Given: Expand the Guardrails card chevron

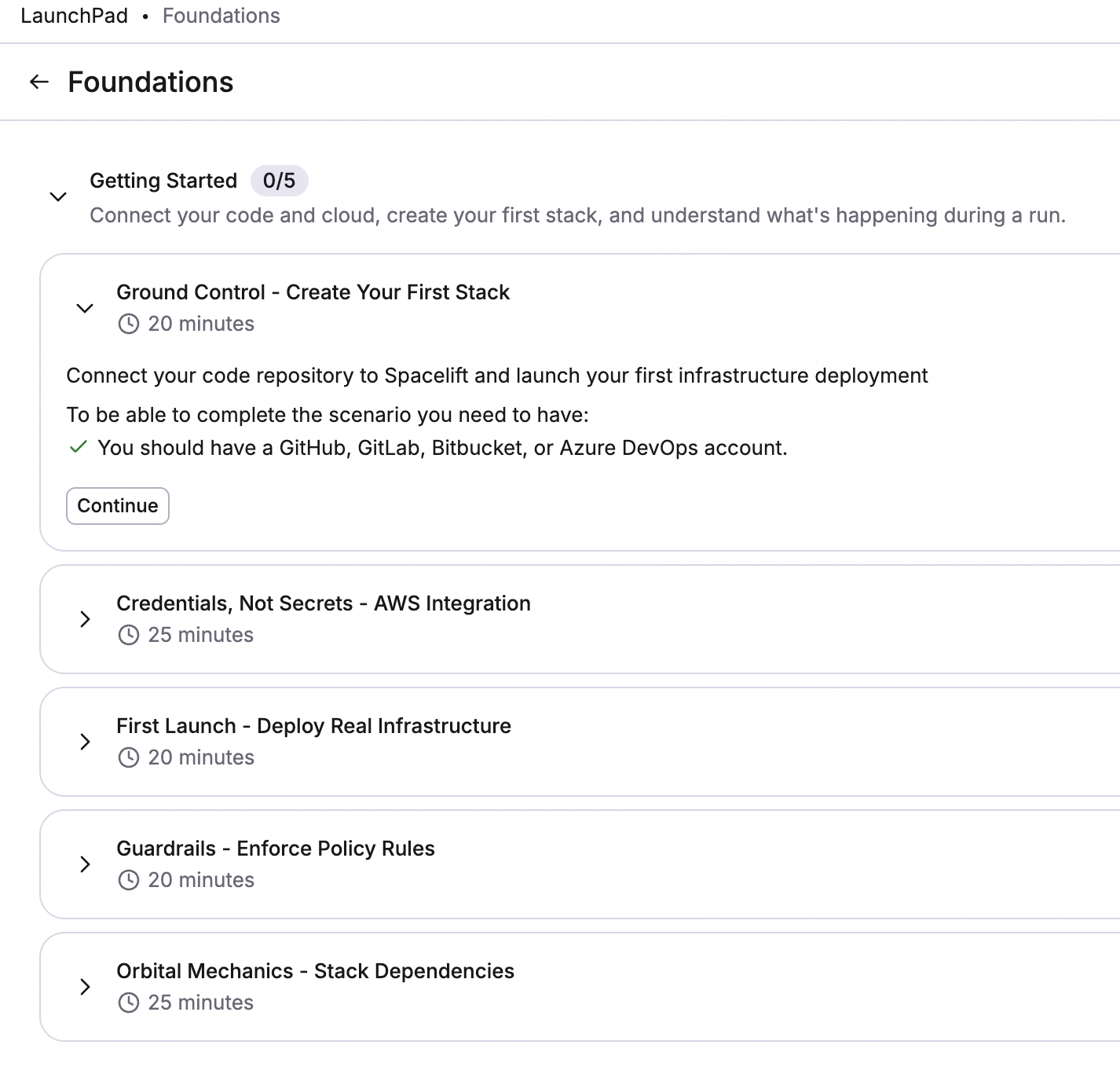Looking at the screenshot, I should tap(85, 864).
